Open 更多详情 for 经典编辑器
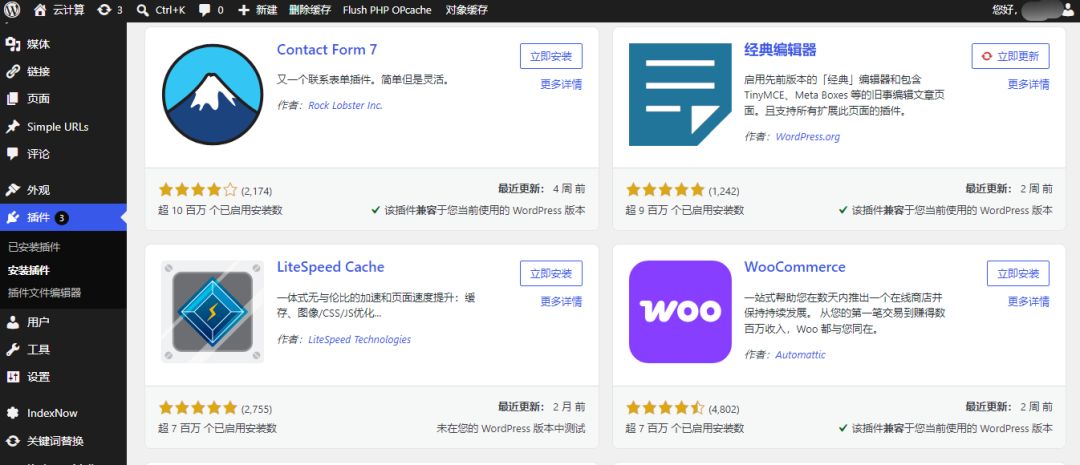 1028,84
